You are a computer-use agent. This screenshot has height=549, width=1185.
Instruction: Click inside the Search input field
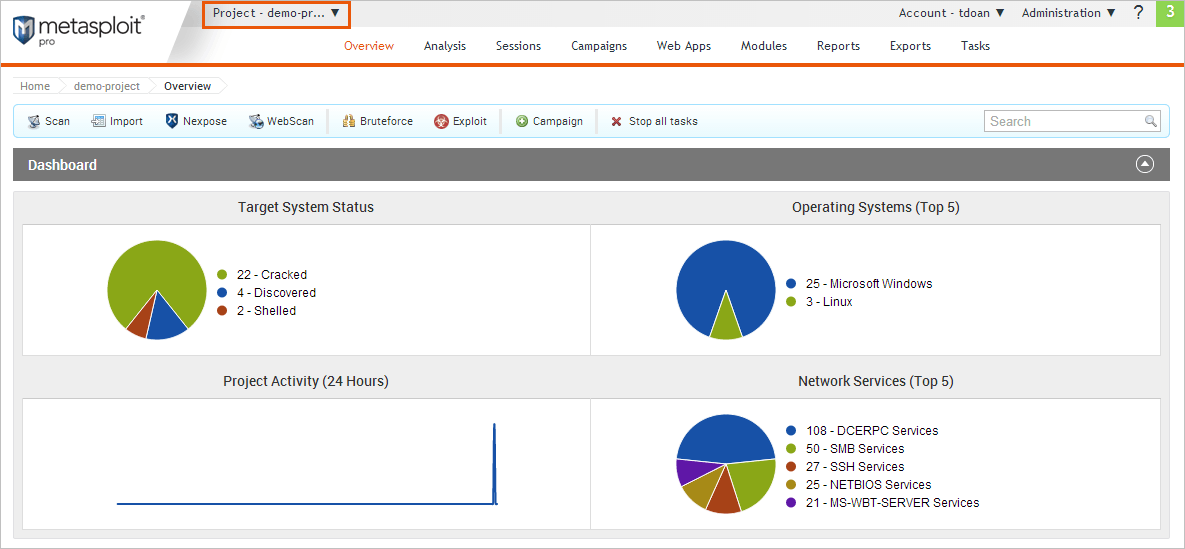pos(1064,121)
